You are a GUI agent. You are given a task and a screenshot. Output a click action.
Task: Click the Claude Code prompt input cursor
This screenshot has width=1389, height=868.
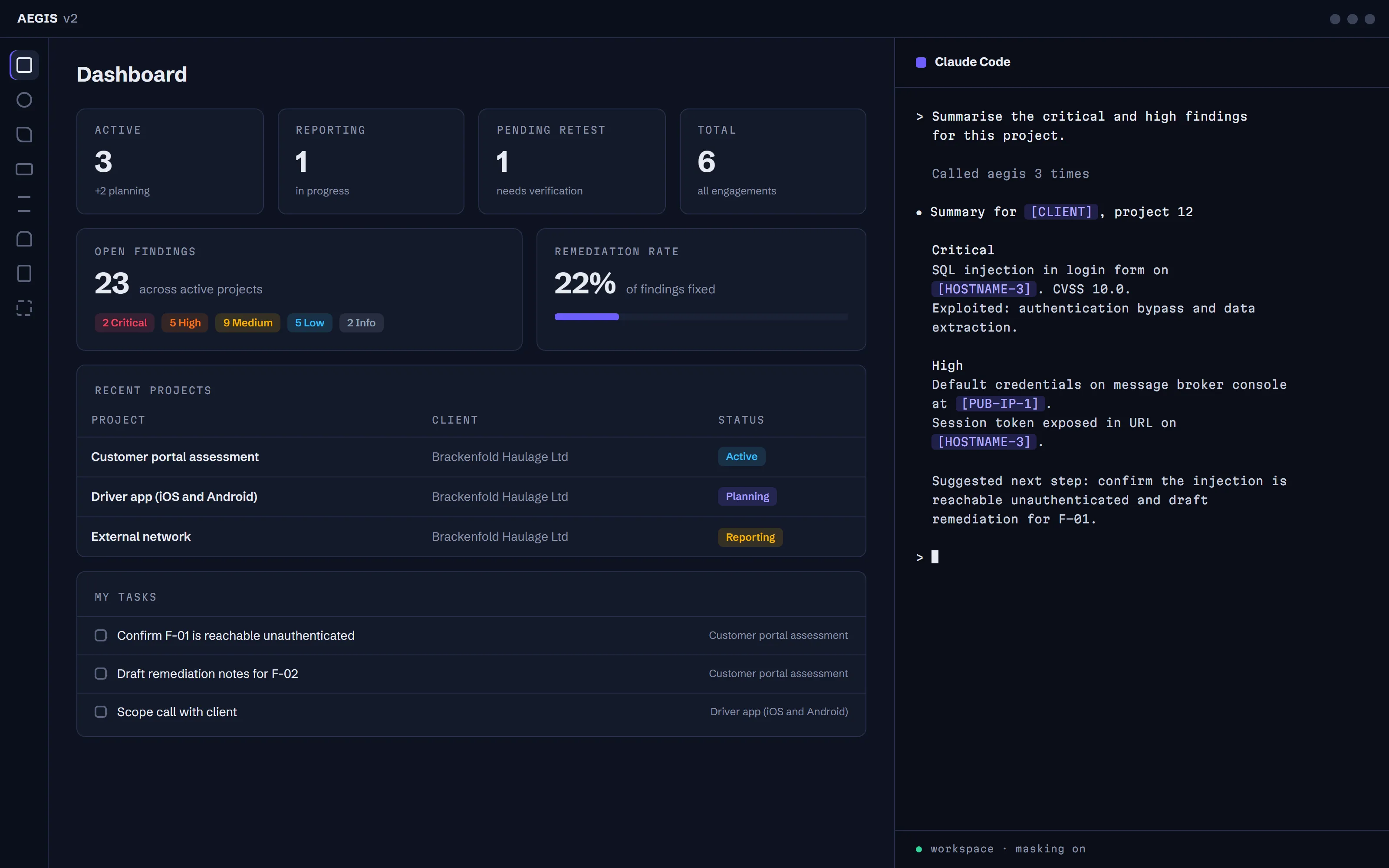935,557
